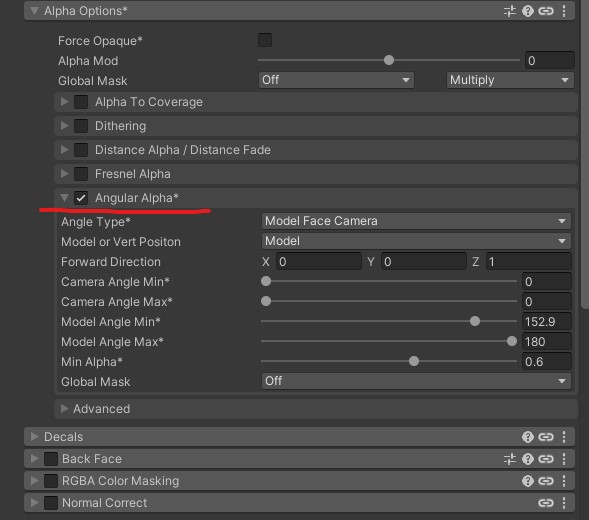Expand the Normal Correct section

coord(34,502)
